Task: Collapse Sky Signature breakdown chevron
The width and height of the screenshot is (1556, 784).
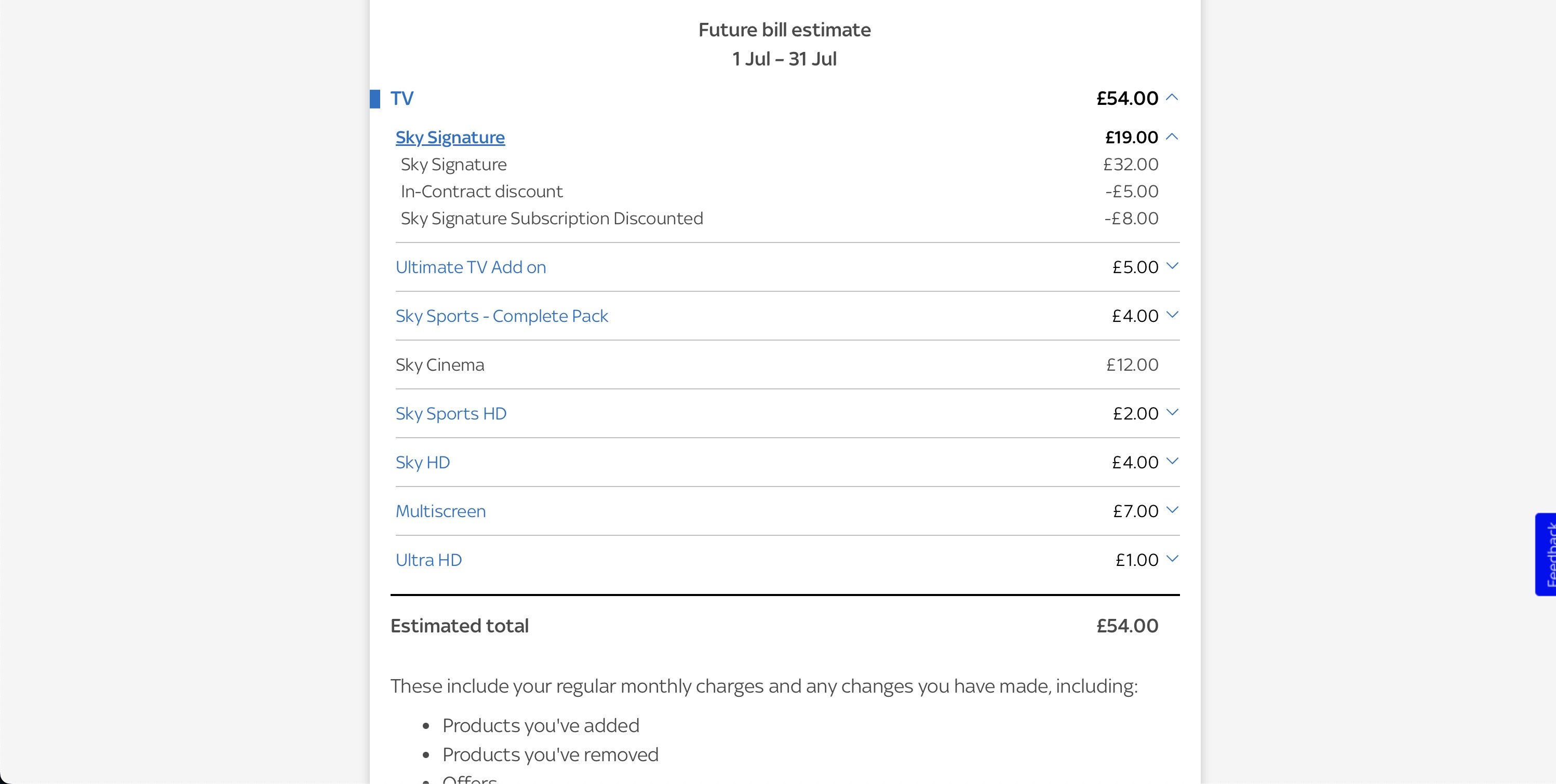Action: pos(1171,137)
